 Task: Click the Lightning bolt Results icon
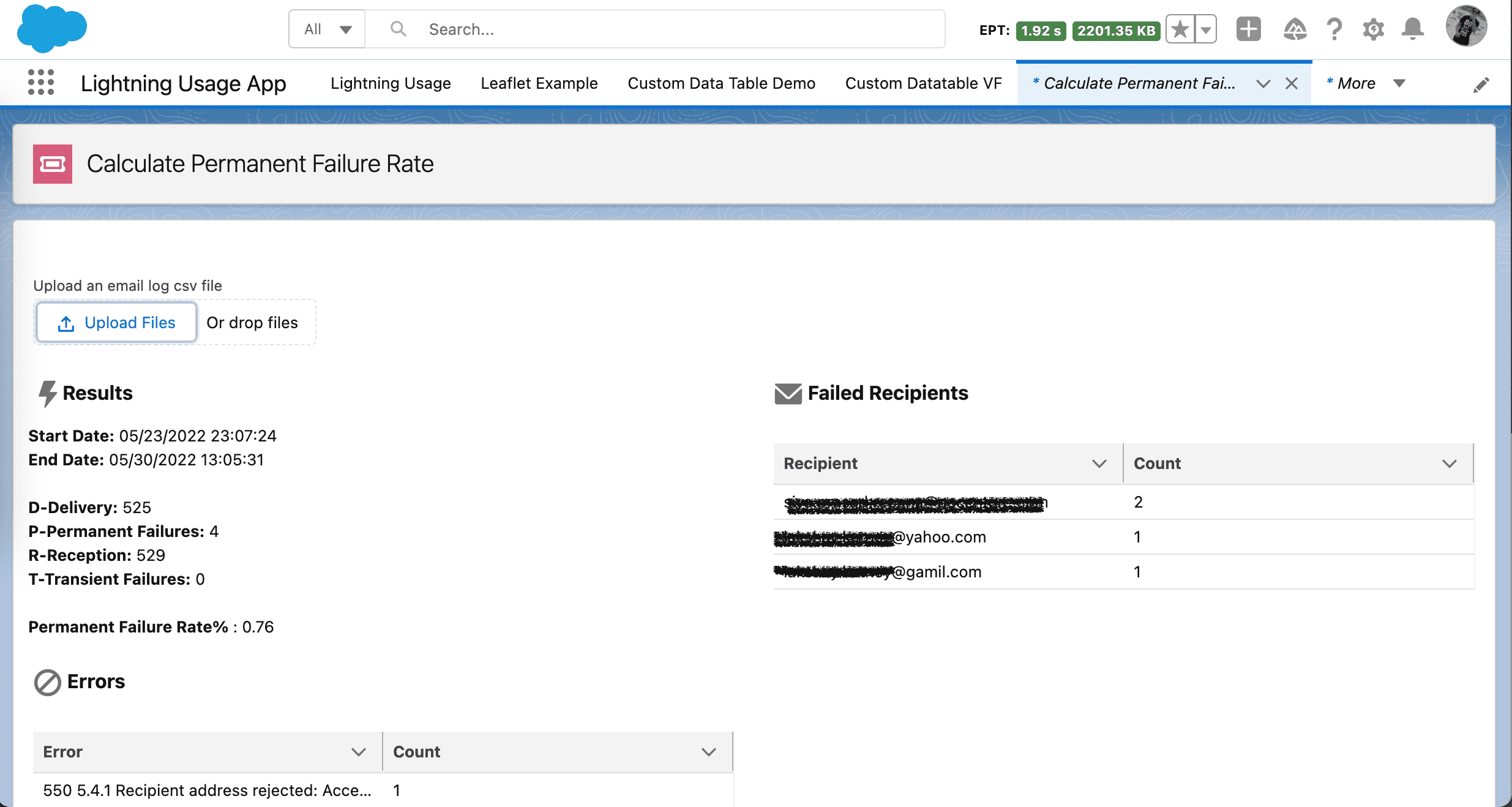(x=46, y=392)
